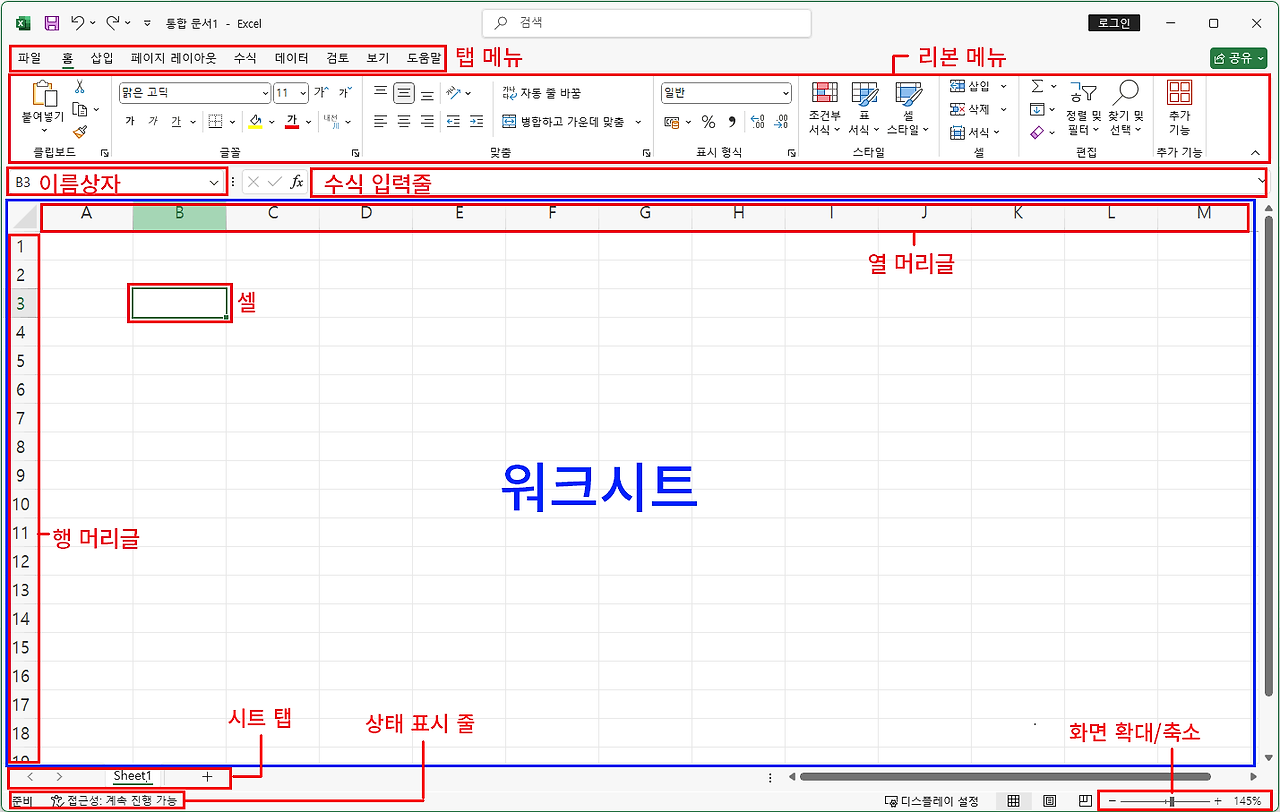The width and height of the screenshot is (1280, 812).
Task: Switch to the 페이지 레이아웃 tab
Action: tap(174, 58)
